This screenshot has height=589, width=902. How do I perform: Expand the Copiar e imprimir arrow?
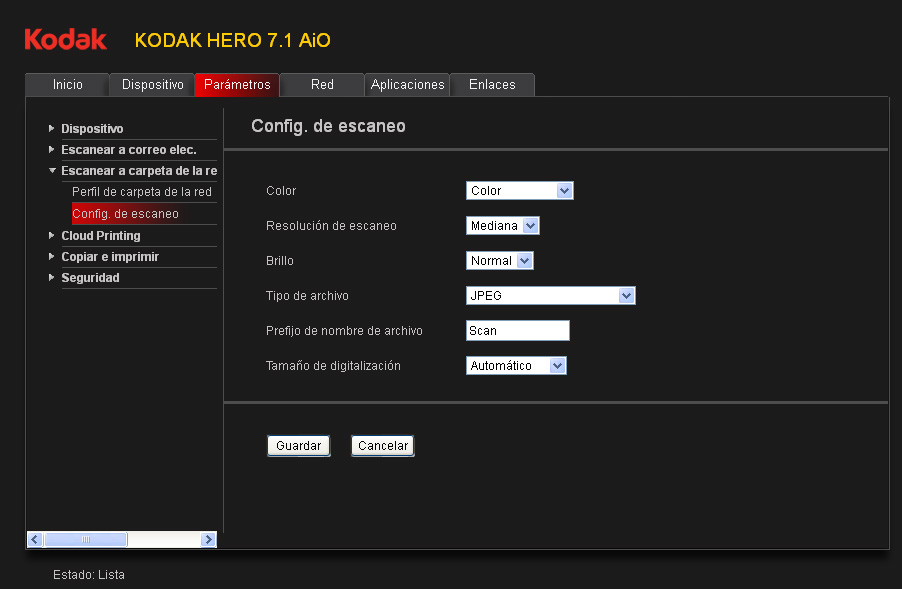click(52, 257)
